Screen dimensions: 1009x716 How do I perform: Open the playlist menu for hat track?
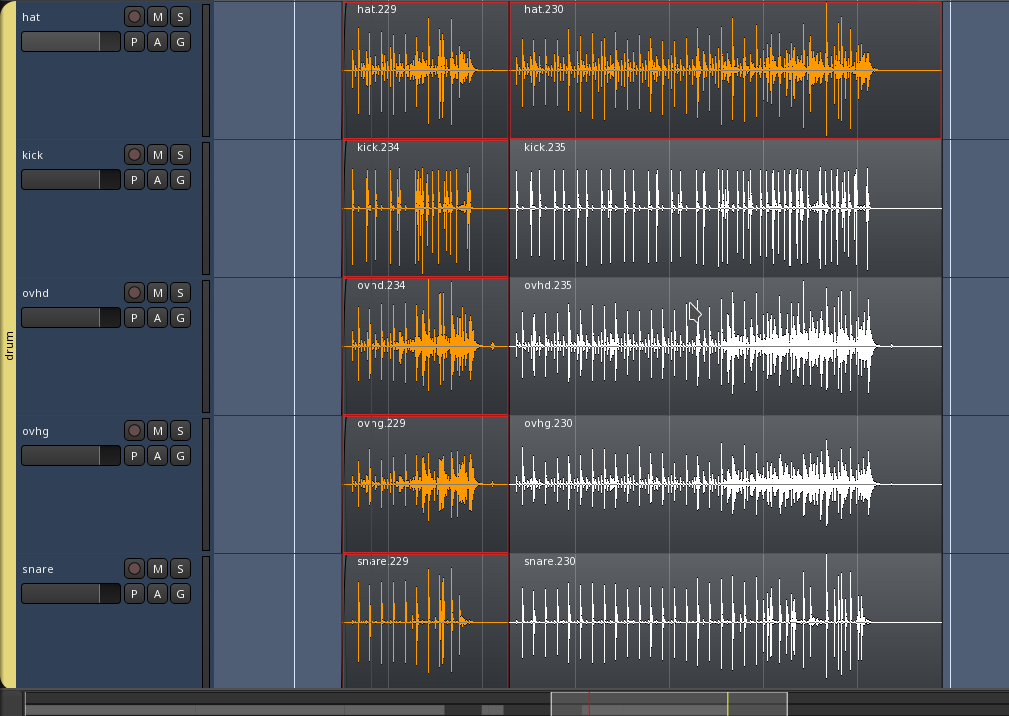click(134, 42)
